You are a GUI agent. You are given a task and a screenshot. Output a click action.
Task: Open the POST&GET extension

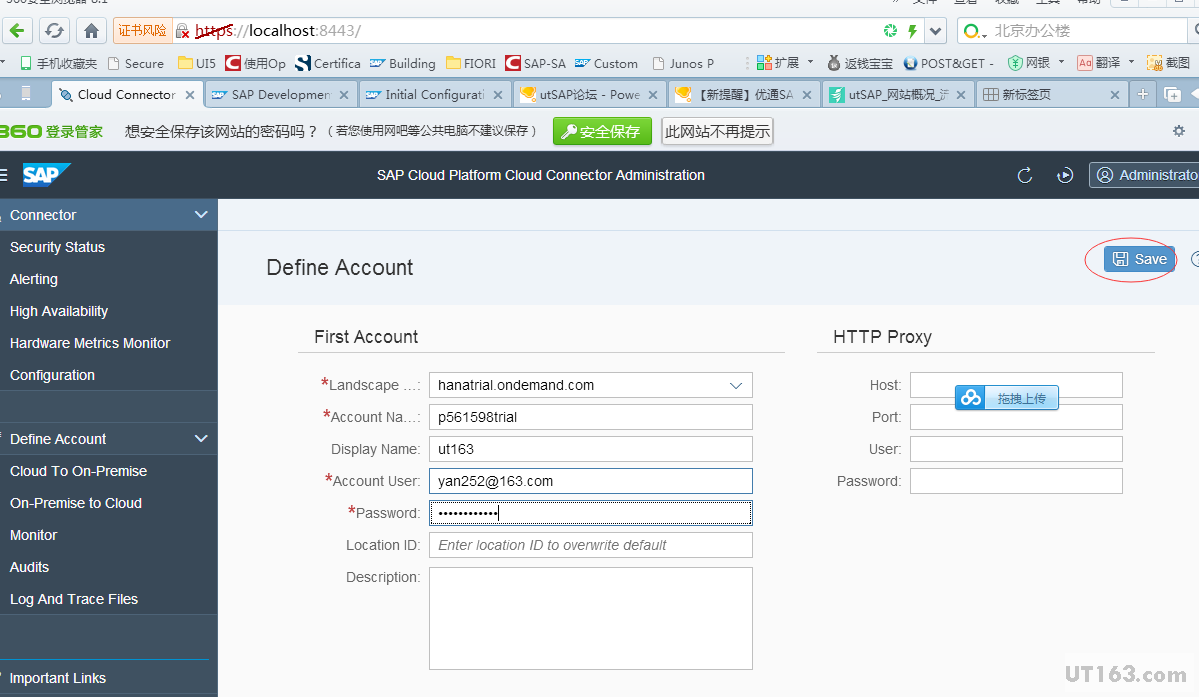(x=947, y=63)
